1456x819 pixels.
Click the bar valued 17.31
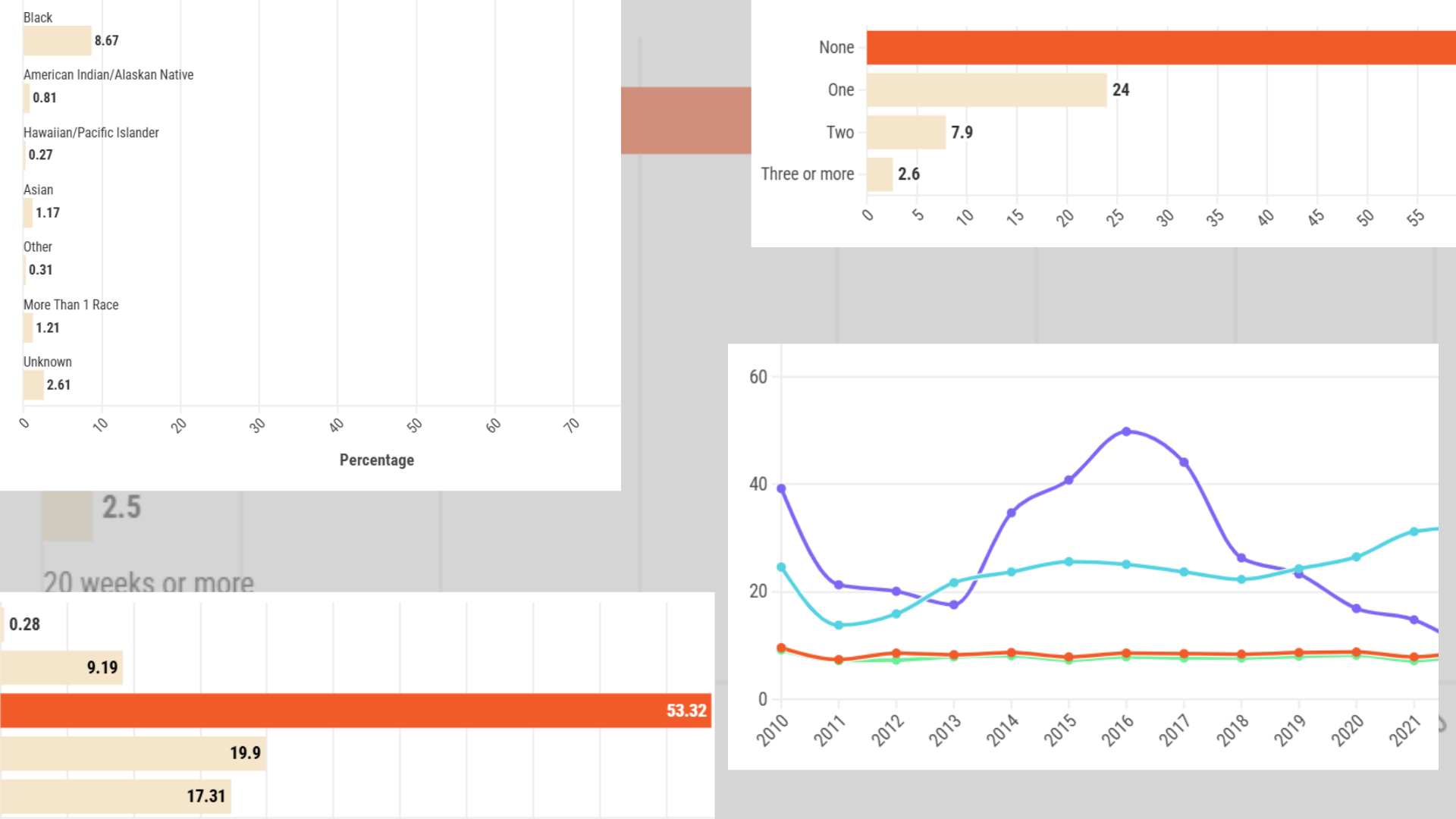[x=115, y=796]
